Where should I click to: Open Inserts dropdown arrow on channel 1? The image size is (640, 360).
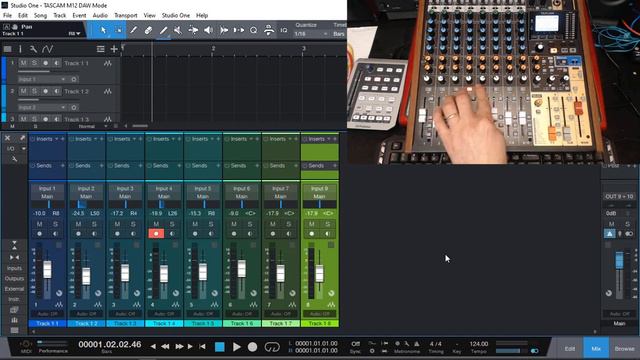tap(56, 139)
